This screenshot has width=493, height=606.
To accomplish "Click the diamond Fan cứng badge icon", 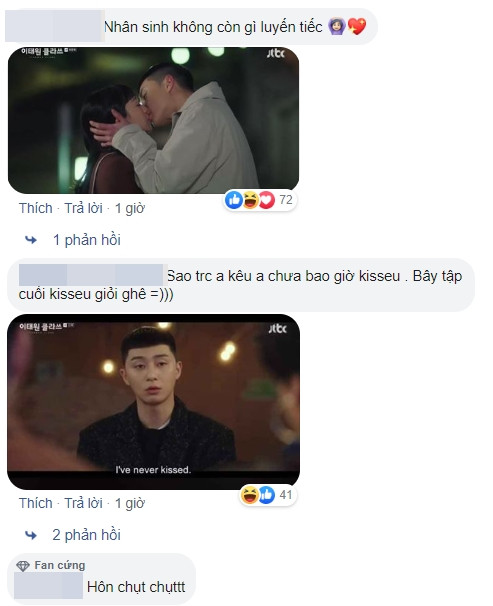I will [23, 566].
